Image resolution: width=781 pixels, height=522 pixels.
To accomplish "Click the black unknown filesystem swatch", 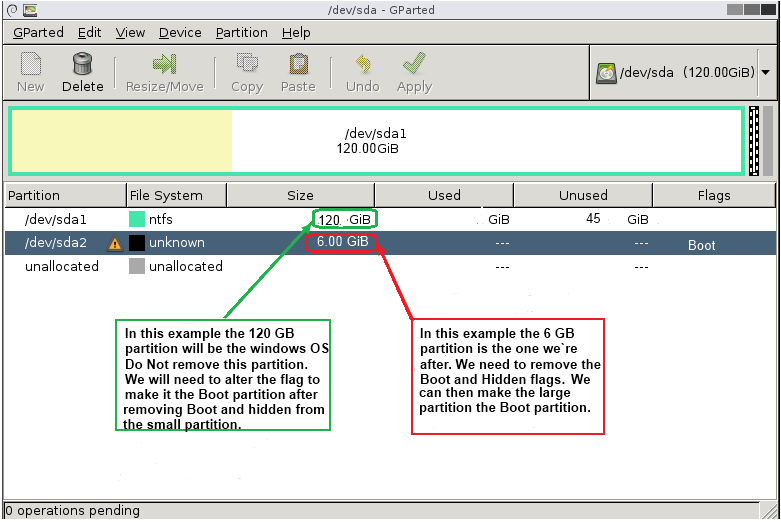I will [136, 243].
